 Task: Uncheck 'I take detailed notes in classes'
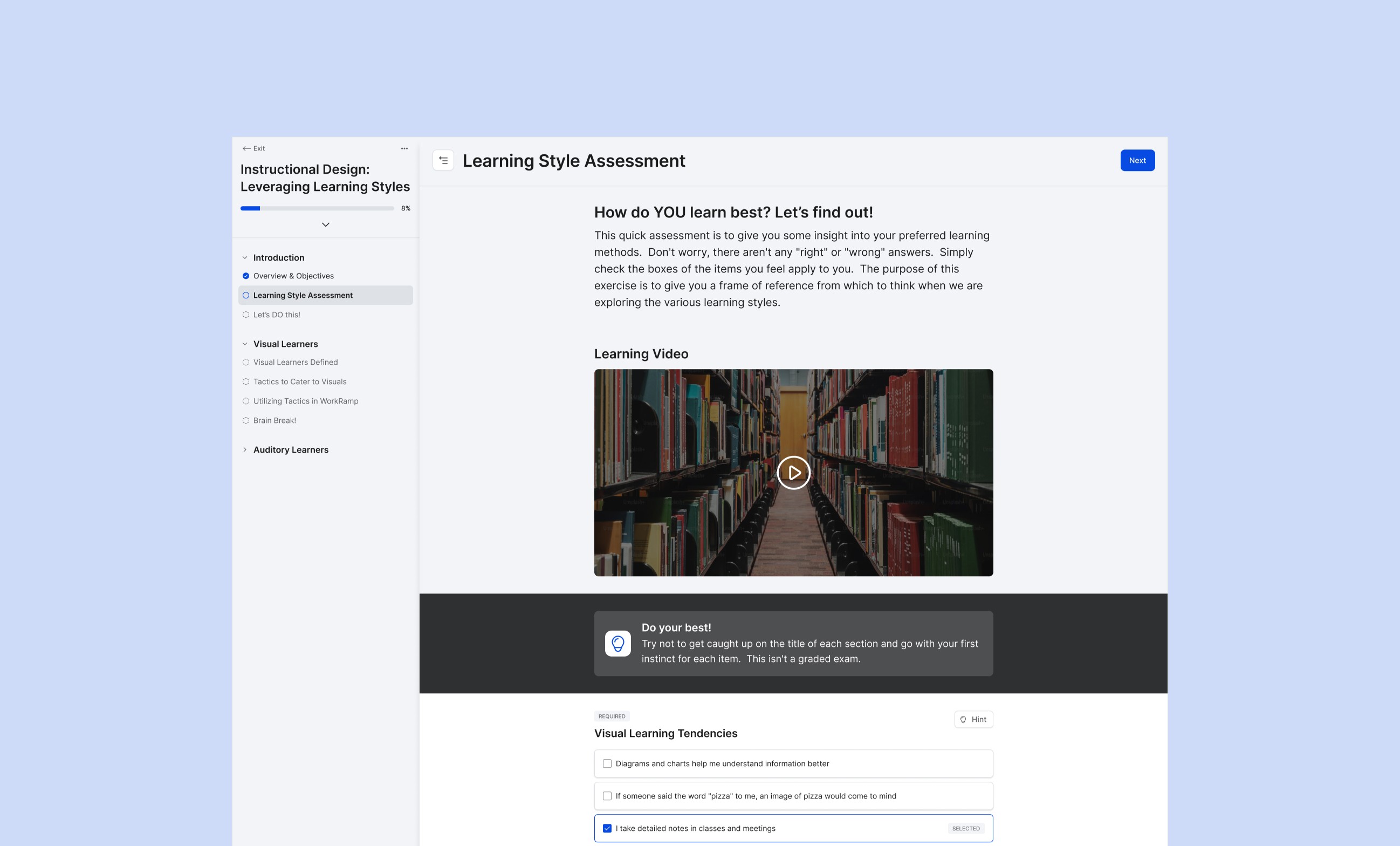point(607,828)
